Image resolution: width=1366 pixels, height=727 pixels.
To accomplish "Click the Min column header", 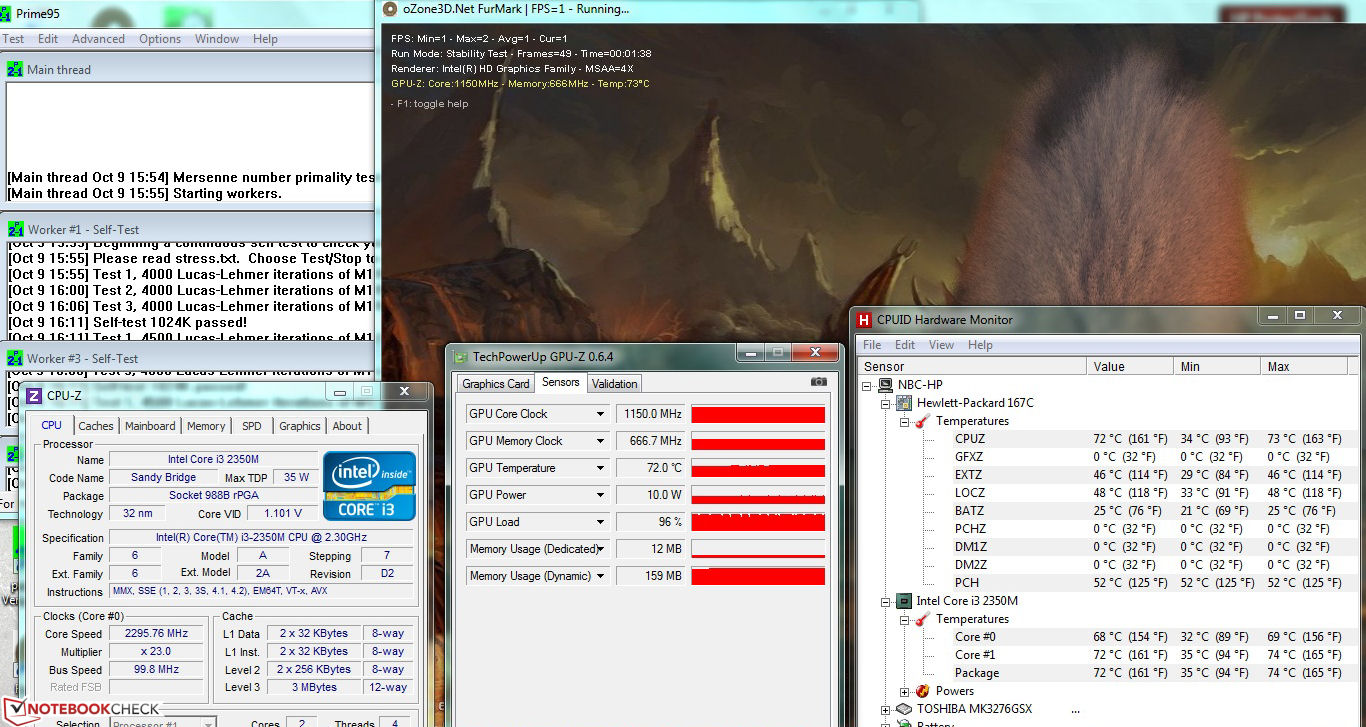I will tap(1217, 367).
